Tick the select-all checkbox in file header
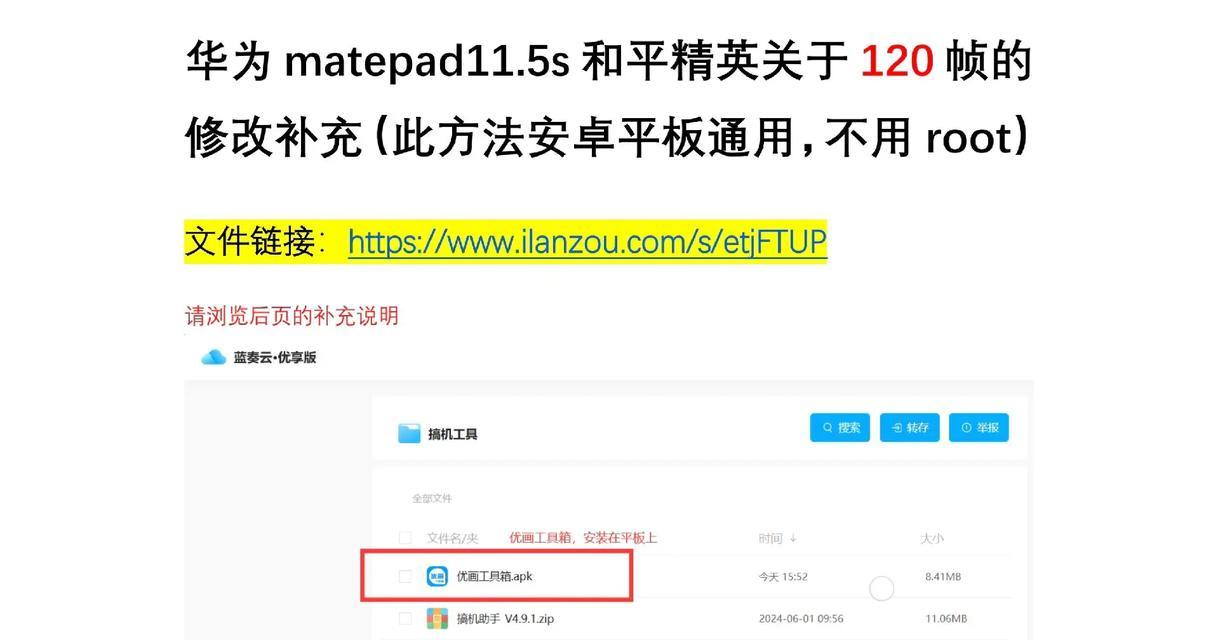Image resolution: width=1218 pixels, height=640 pixels. [405, 538]
